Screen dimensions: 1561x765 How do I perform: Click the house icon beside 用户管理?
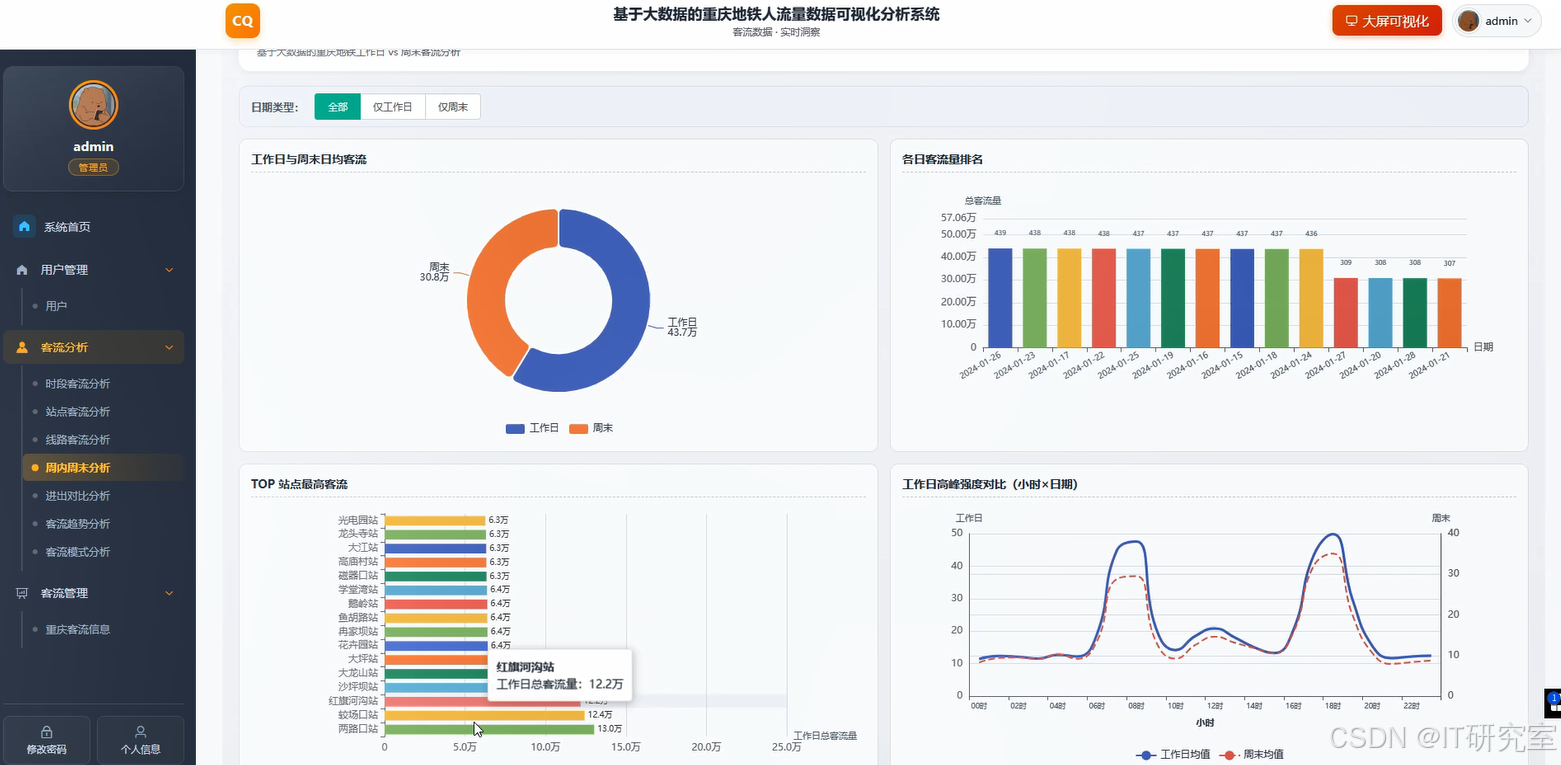click(x=22, y=270)
